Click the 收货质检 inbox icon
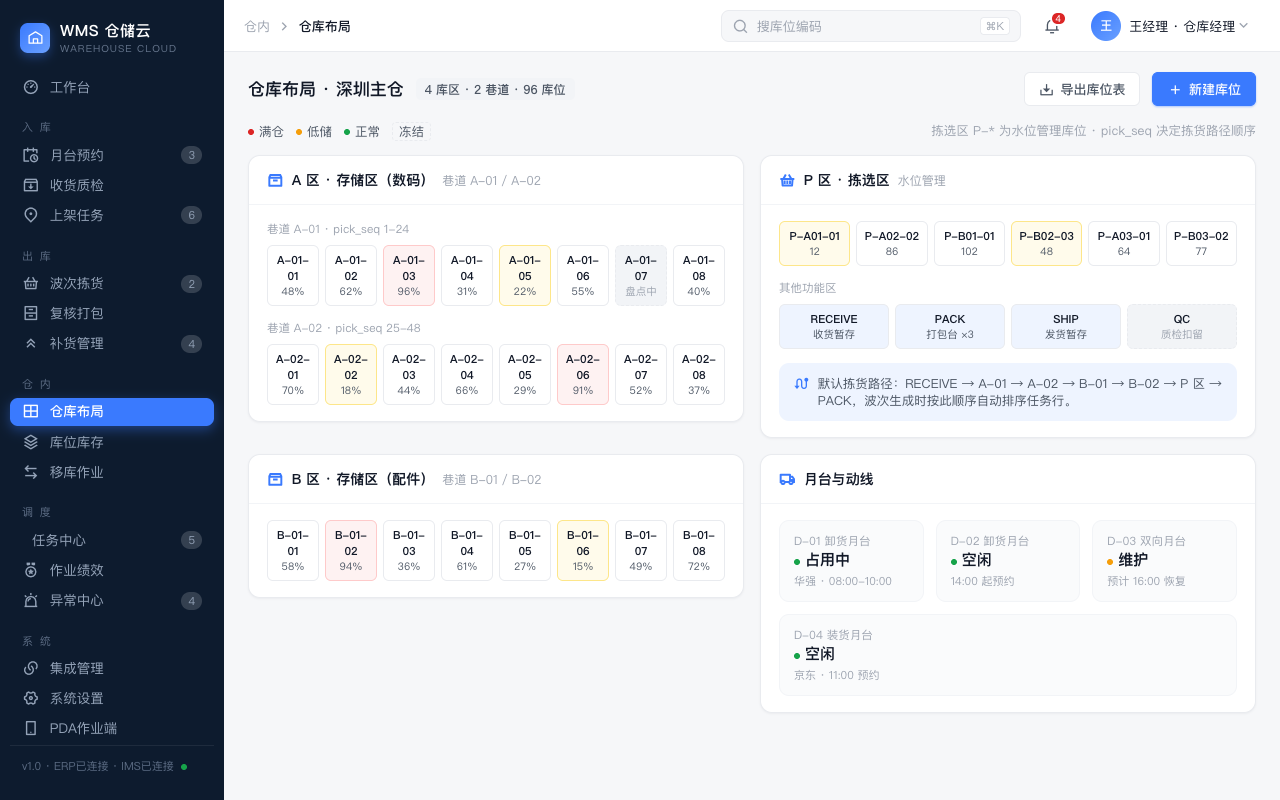This screenshot has width=1280, height=800. [x=31, y=185]
